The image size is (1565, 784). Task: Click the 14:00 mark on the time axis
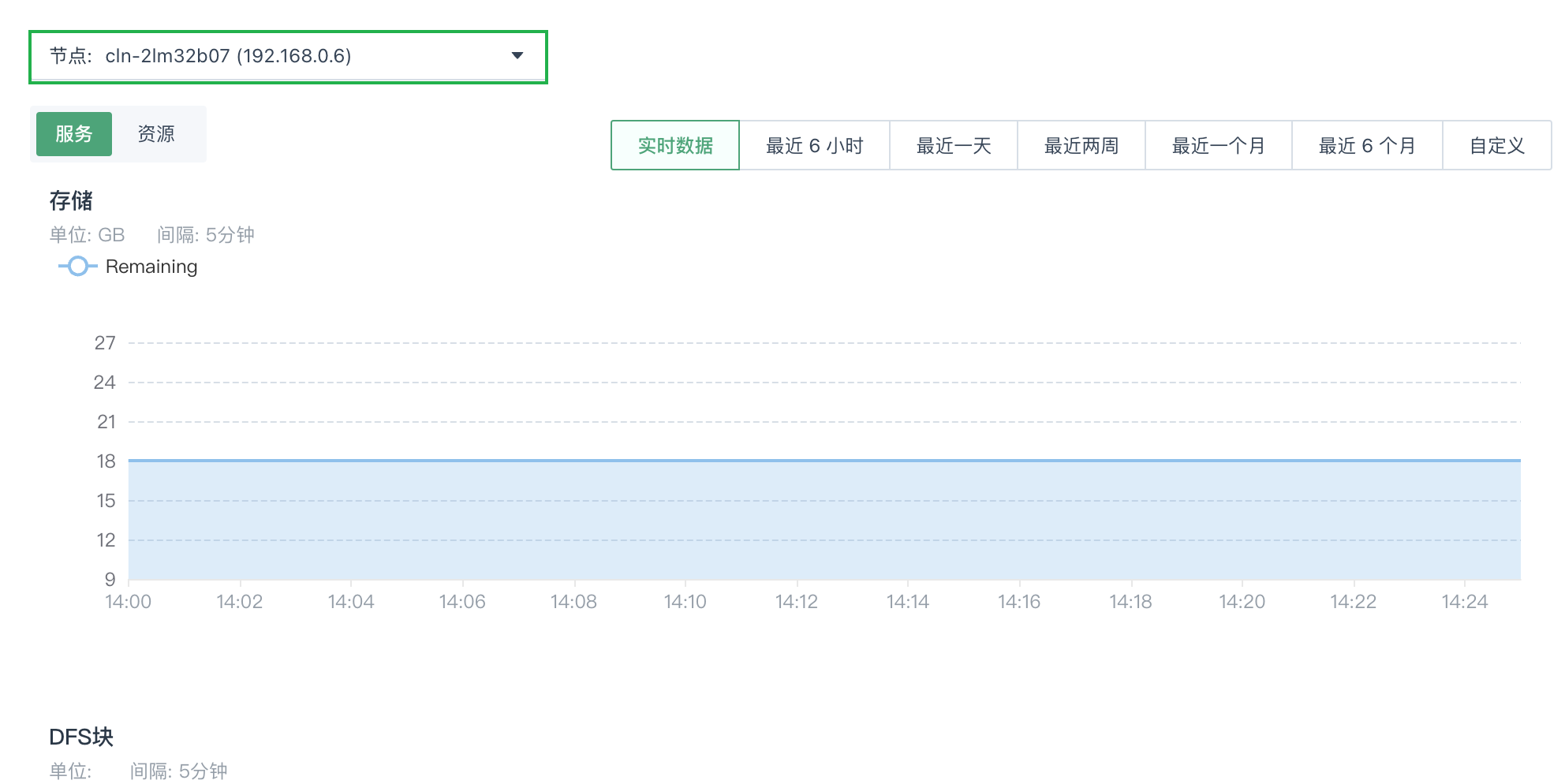[129, 602]
